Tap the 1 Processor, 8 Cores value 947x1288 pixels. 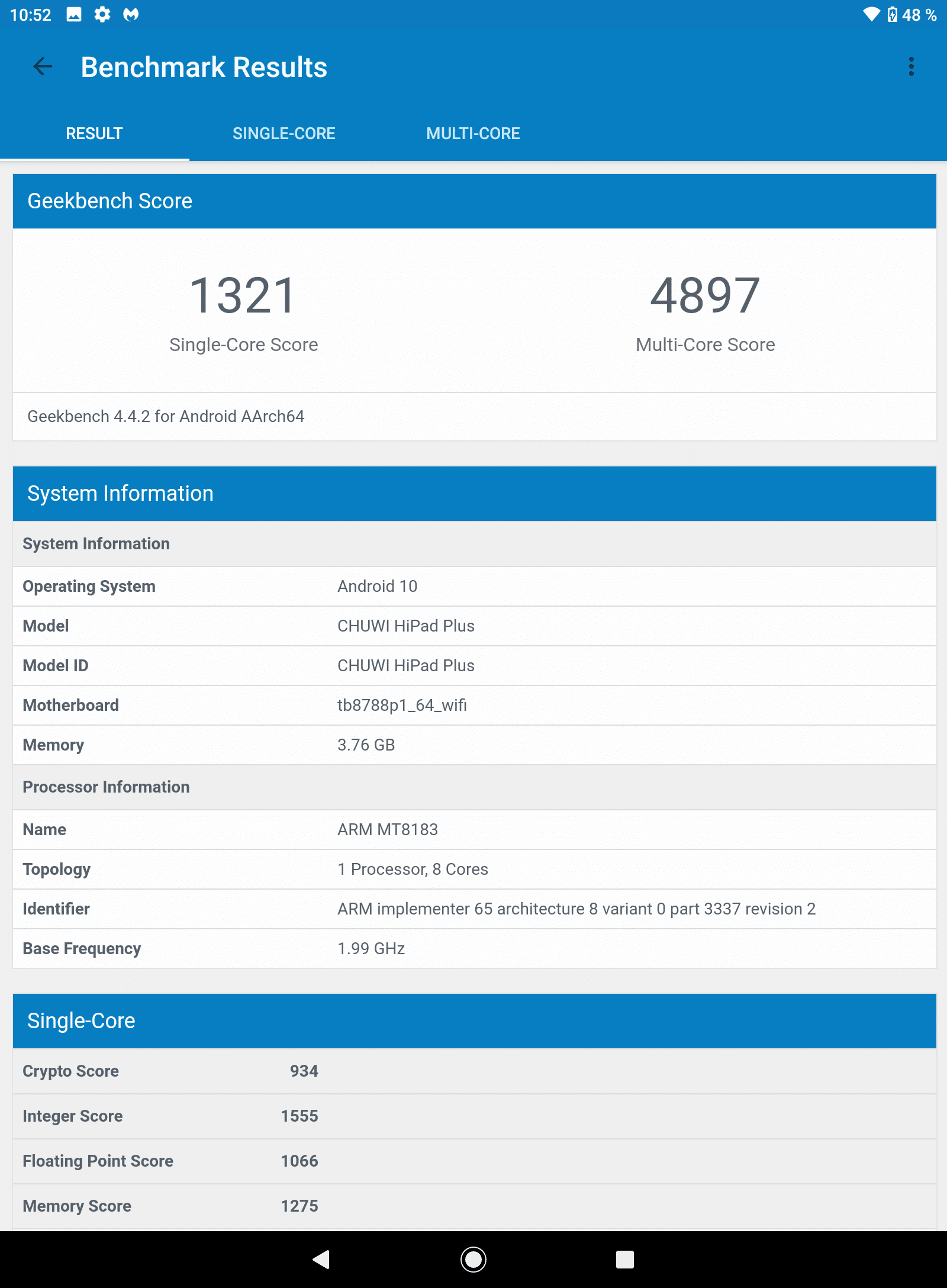(413, 870)
